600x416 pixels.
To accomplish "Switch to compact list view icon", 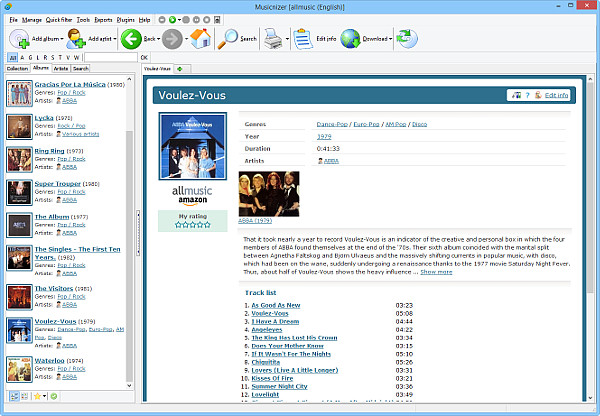I will tap(24, 396).
